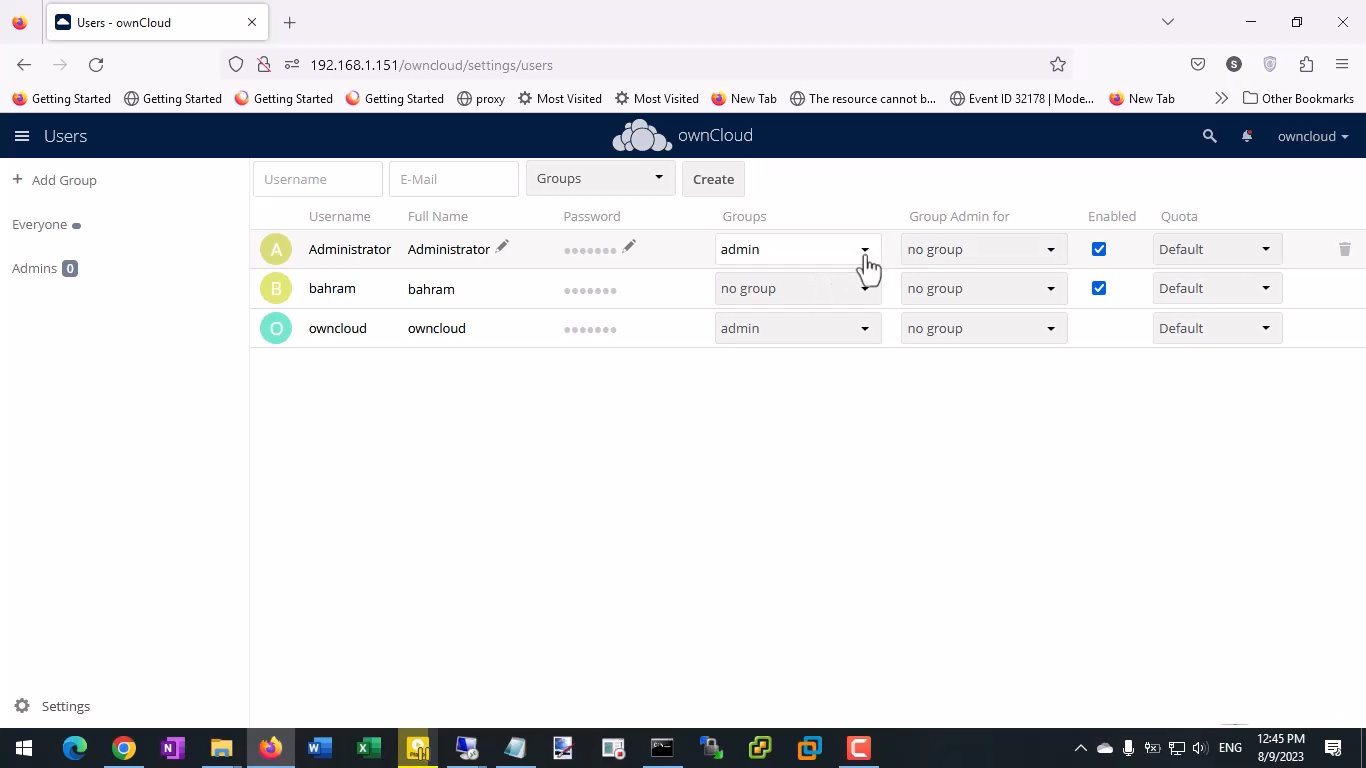Open Event ID 32178 bookmark

pos(1021,99)
